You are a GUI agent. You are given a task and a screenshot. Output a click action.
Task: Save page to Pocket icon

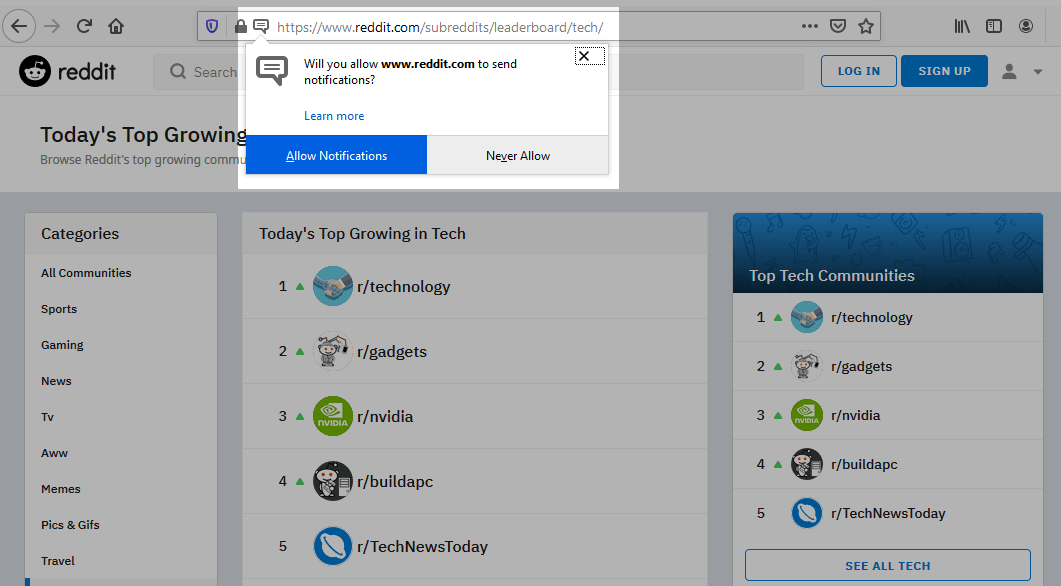(x=838, y=26)
